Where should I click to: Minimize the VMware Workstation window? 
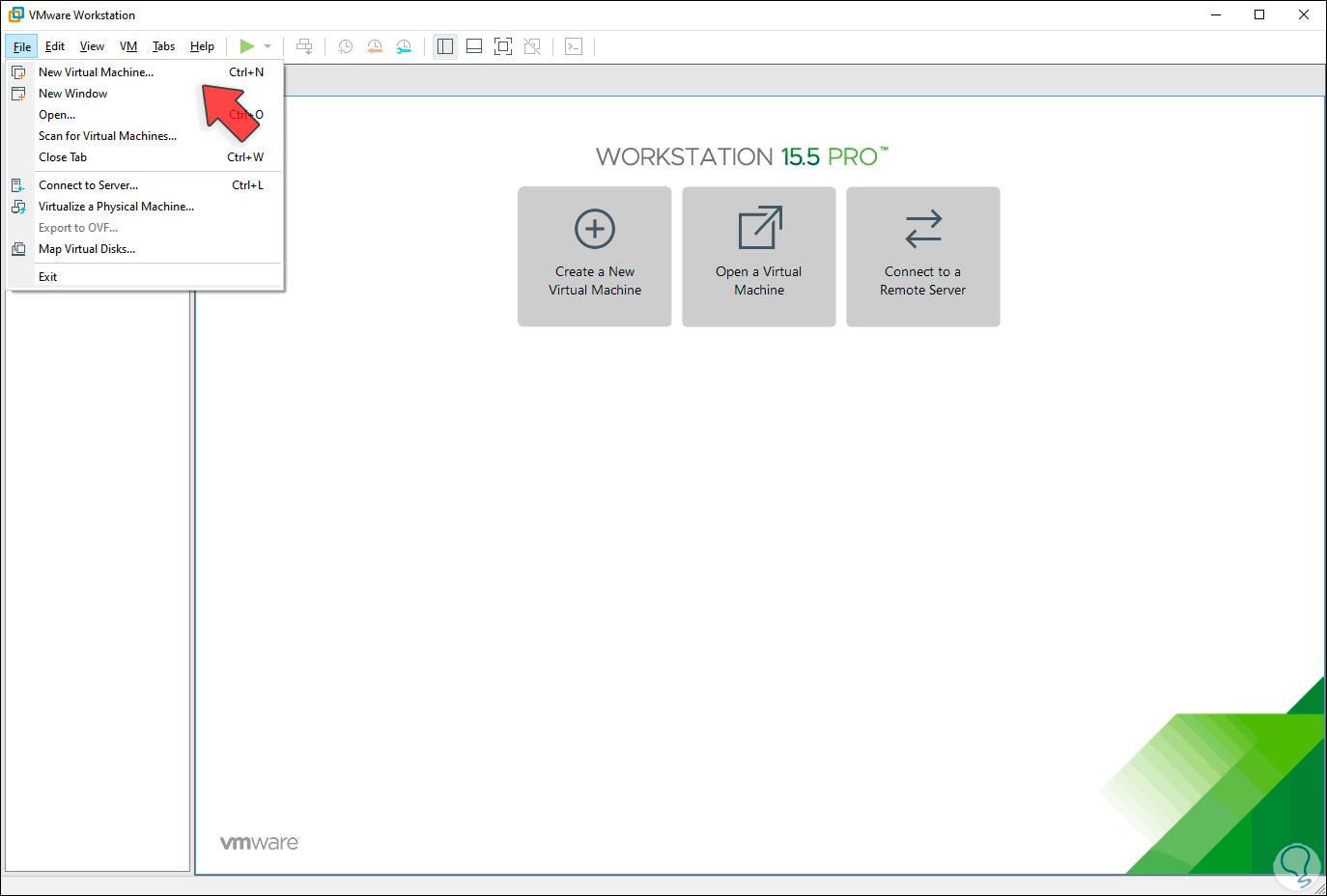[1216, 14]
